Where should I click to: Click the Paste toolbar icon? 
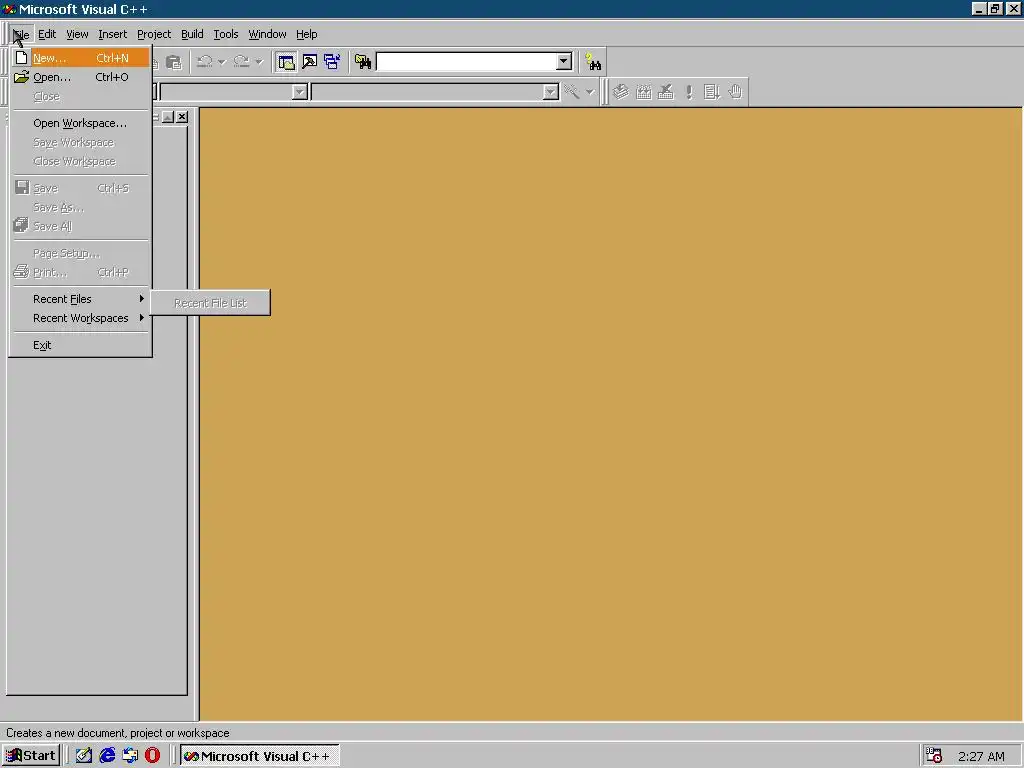(x=173, y=62)
